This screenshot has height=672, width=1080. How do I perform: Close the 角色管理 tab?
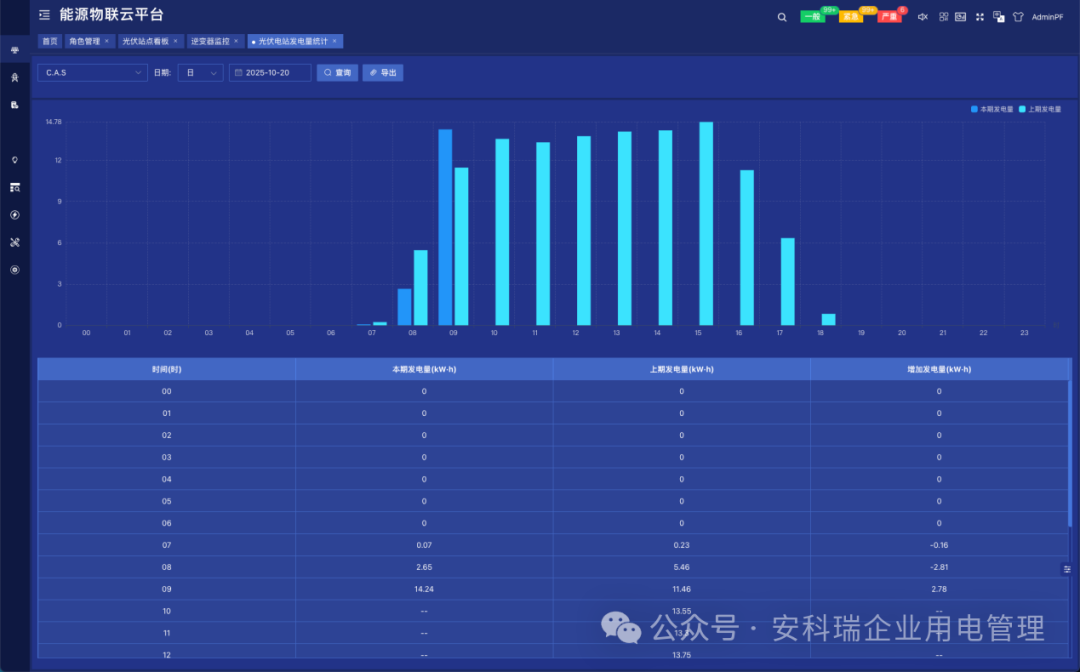pos(107,42)
